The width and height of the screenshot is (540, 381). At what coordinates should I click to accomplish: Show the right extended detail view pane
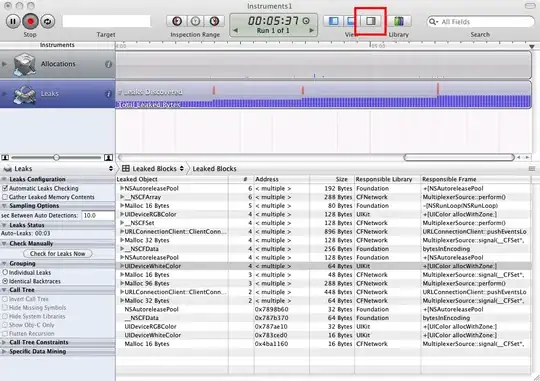point(371,21)
